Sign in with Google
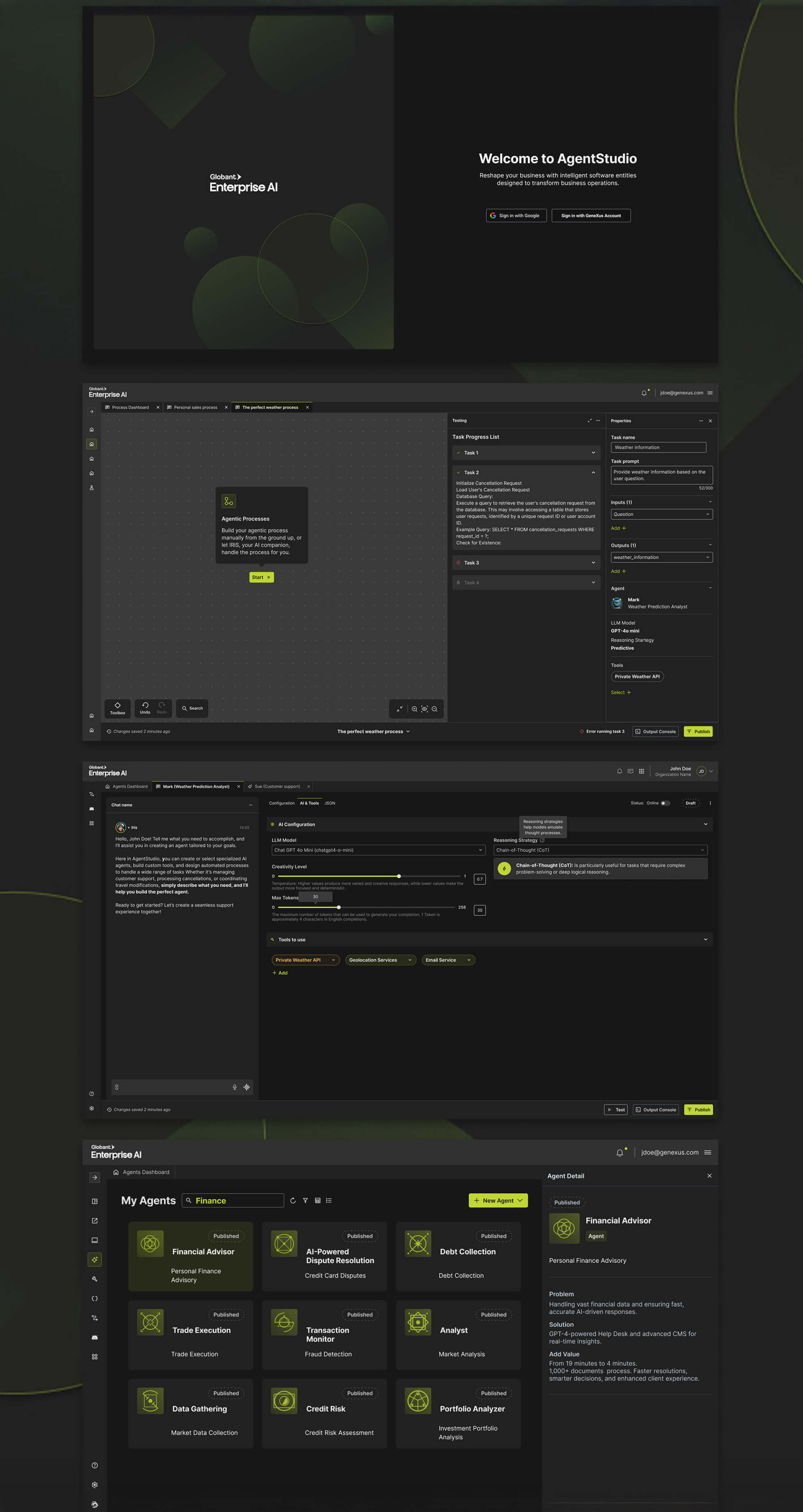This screenshot has height=1512, width=803. click(x=516, y=216)
